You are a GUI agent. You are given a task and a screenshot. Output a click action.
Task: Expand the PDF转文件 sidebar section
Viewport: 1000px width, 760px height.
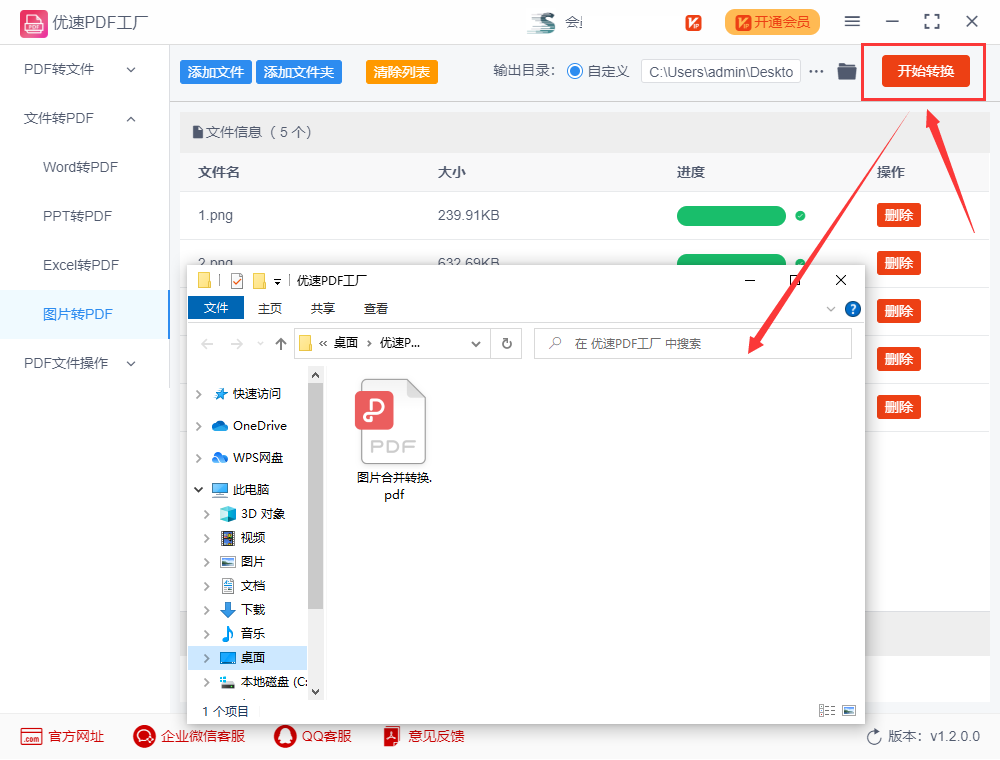[131, 70]
